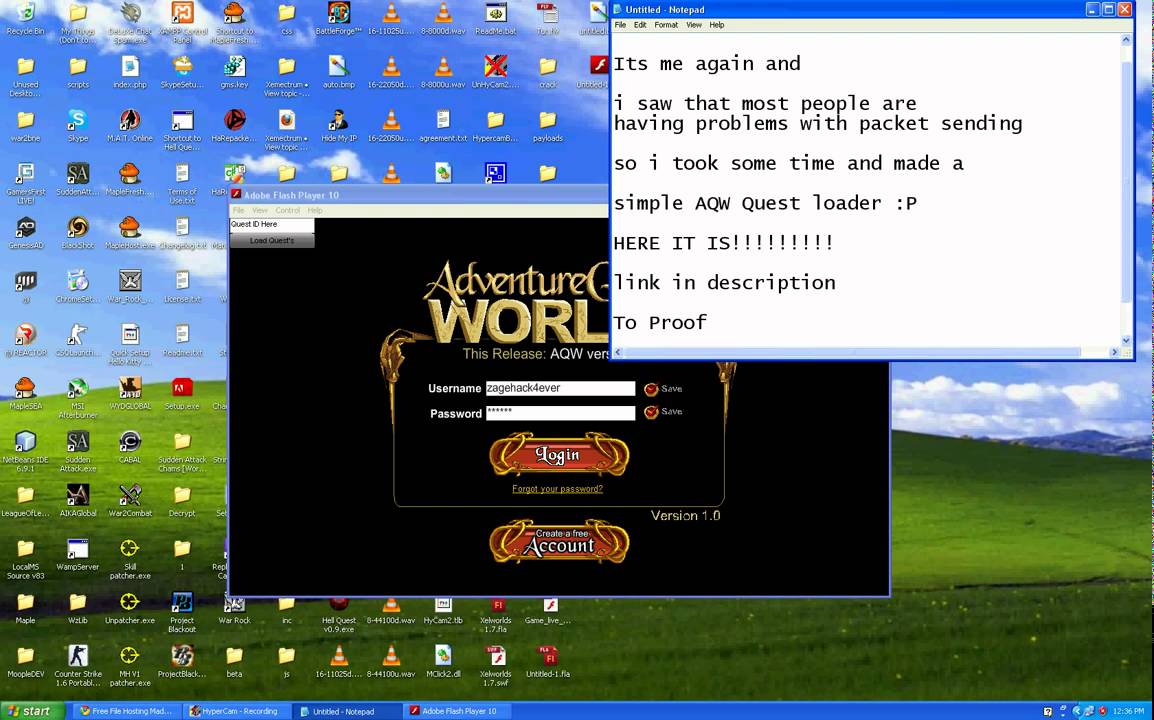1154x720 pixels.
Task: Open the LocalMS Source v83 folder
Action: [x=25, y=548]
